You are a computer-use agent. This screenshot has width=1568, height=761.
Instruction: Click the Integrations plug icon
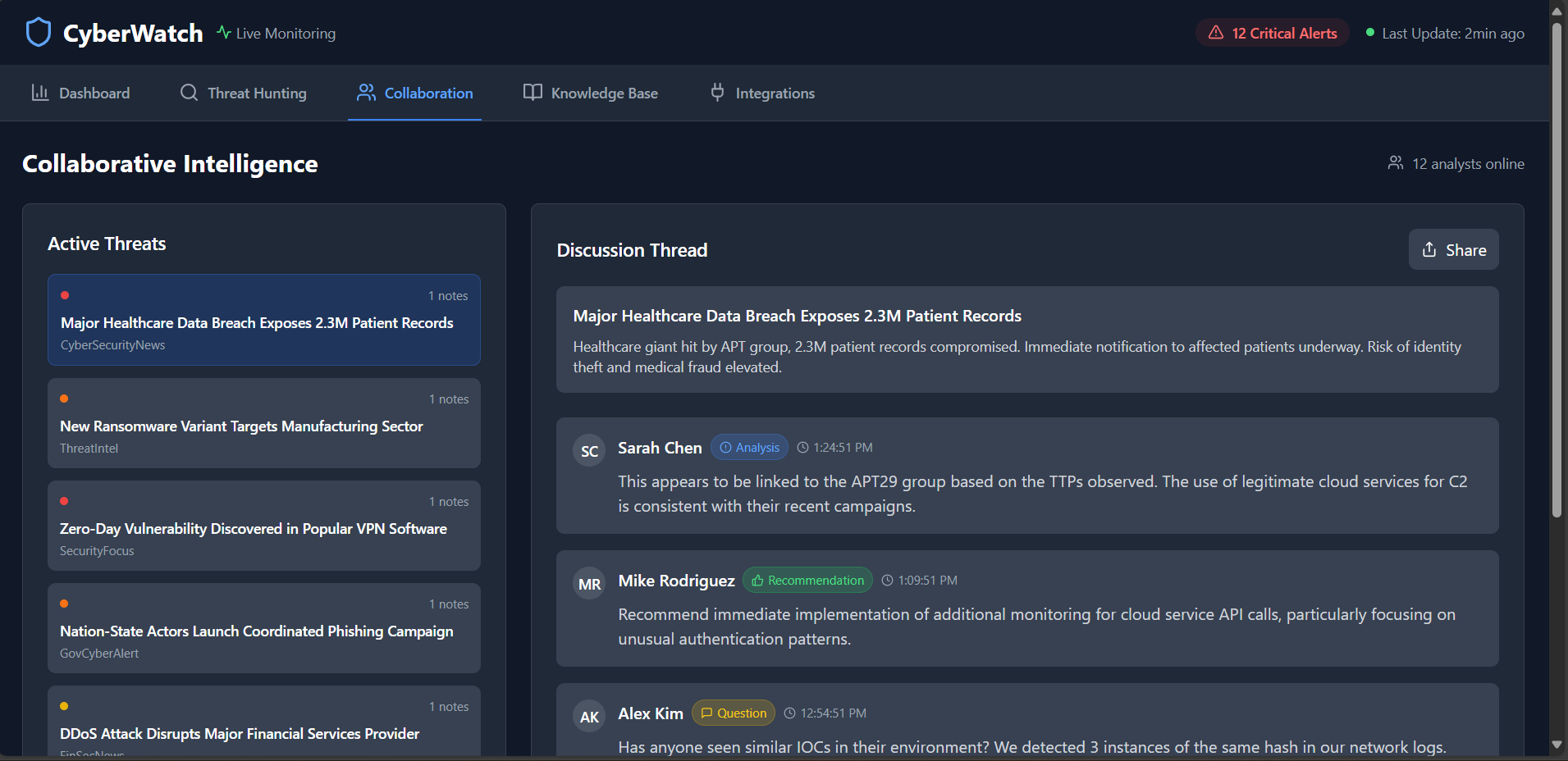[x=717, y=93]
